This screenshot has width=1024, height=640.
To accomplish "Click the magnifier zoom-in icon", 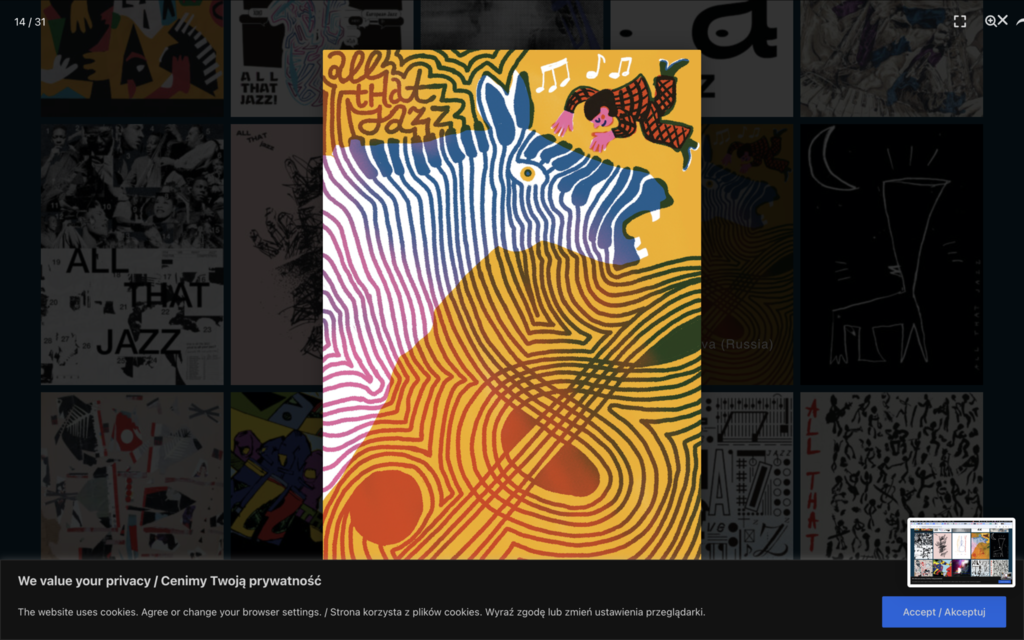I will click(990, 21).
